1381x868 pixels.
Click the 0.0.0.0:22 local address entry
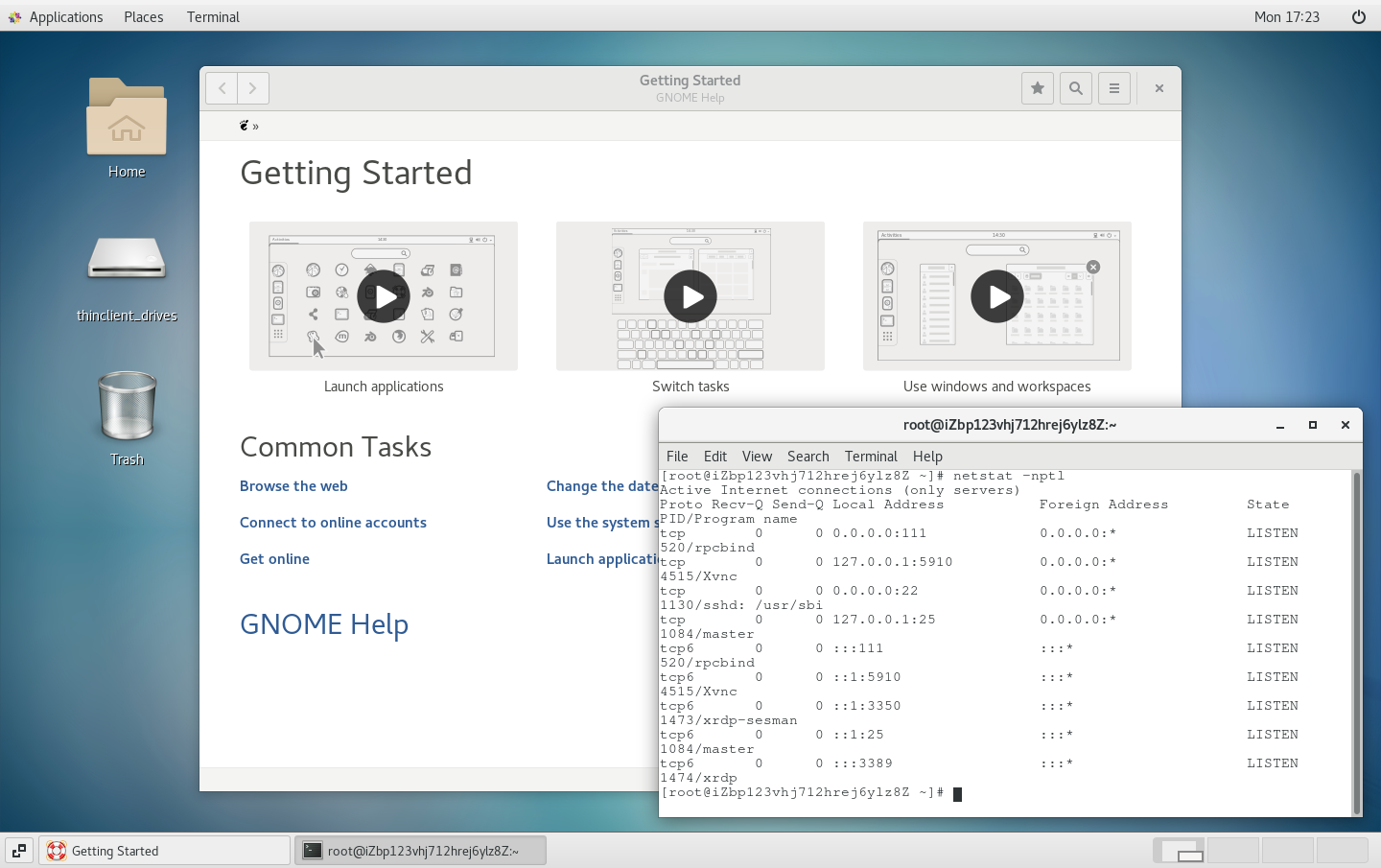(876, 591)
